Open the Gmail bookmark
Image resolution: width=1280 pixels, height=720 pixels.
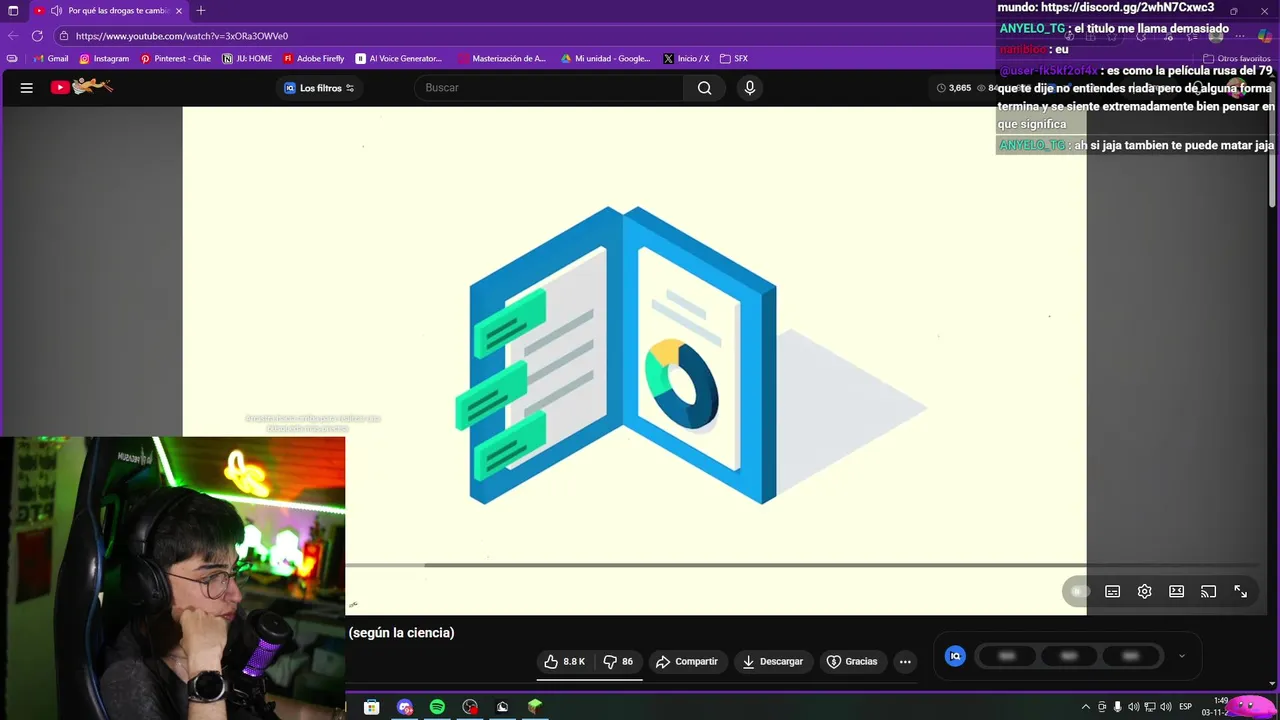pos(51,58)
